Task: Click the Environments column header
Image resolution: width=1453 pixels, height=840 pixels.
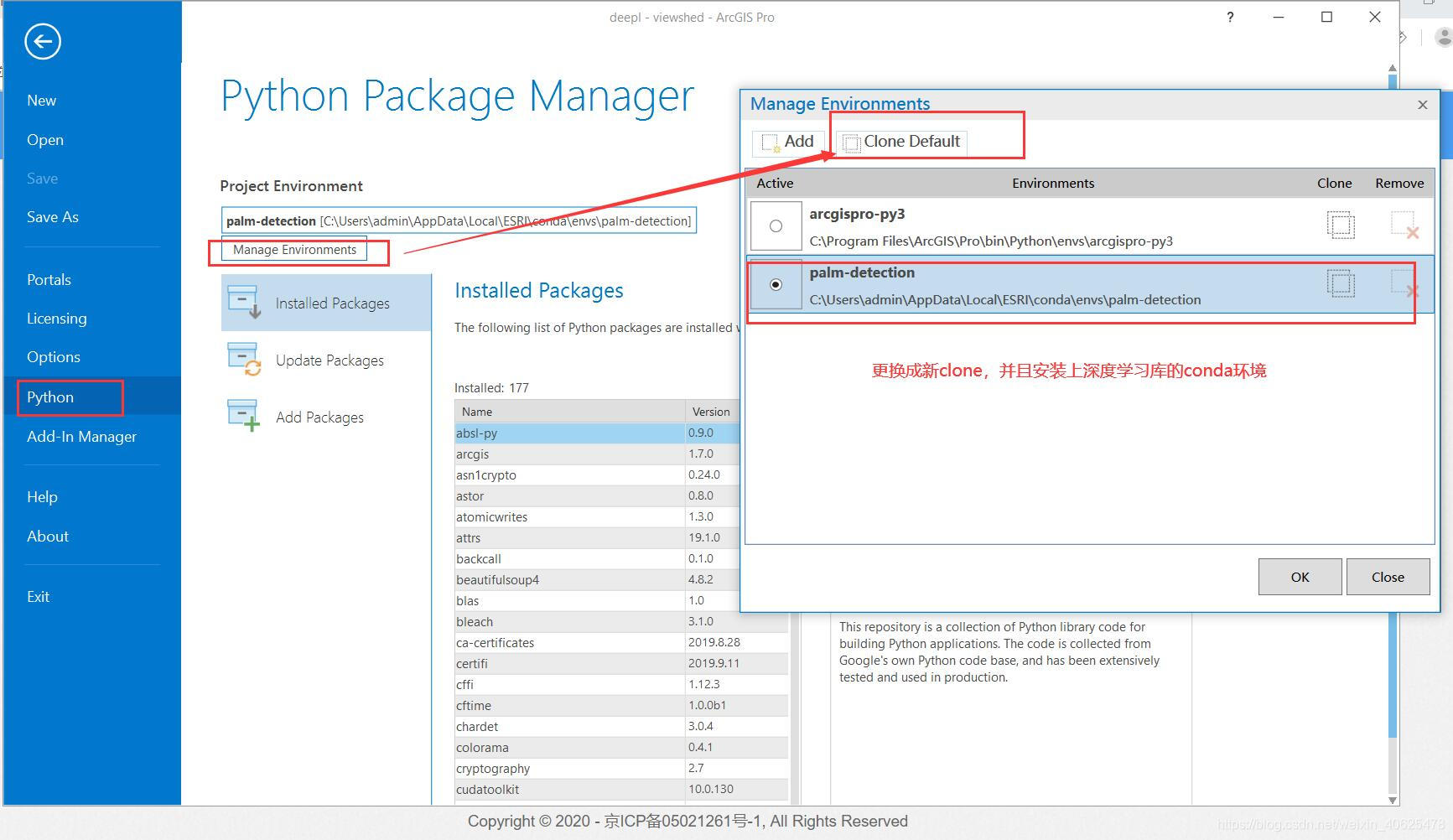Action: coord(1052,183)
